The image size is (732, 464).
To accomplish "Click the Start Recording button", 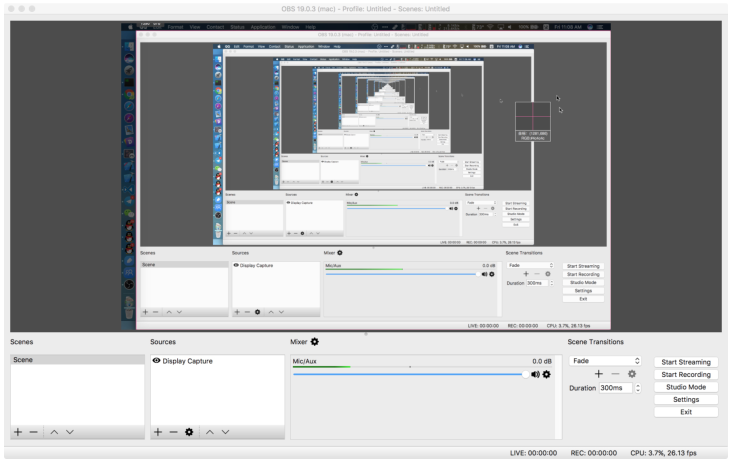I will click(686, 375).
